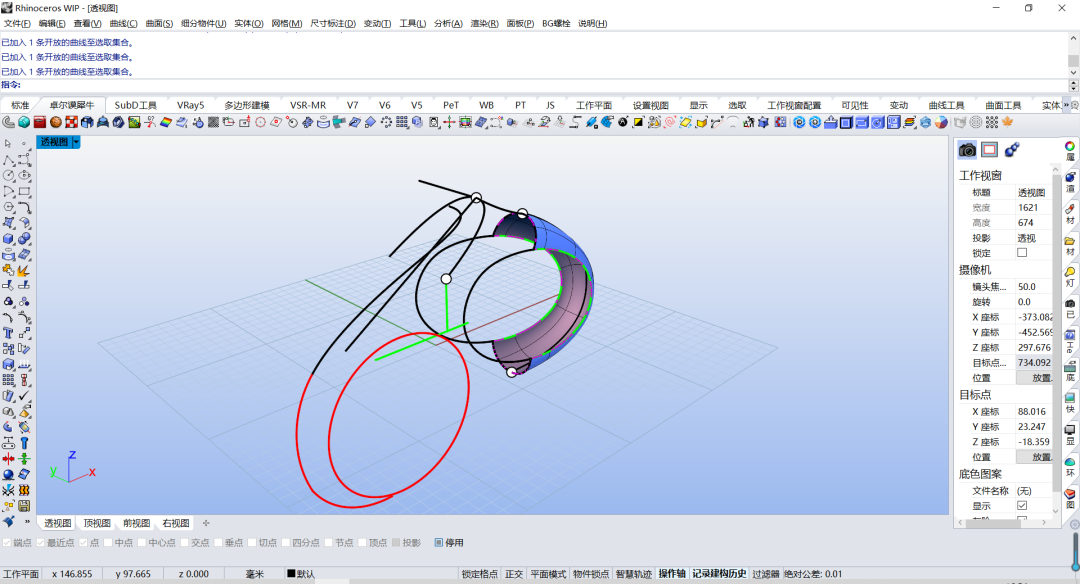Click the blue spheres icon in the panel header
Viewport: 1080px width, 584px height.
pos(1012,149)
